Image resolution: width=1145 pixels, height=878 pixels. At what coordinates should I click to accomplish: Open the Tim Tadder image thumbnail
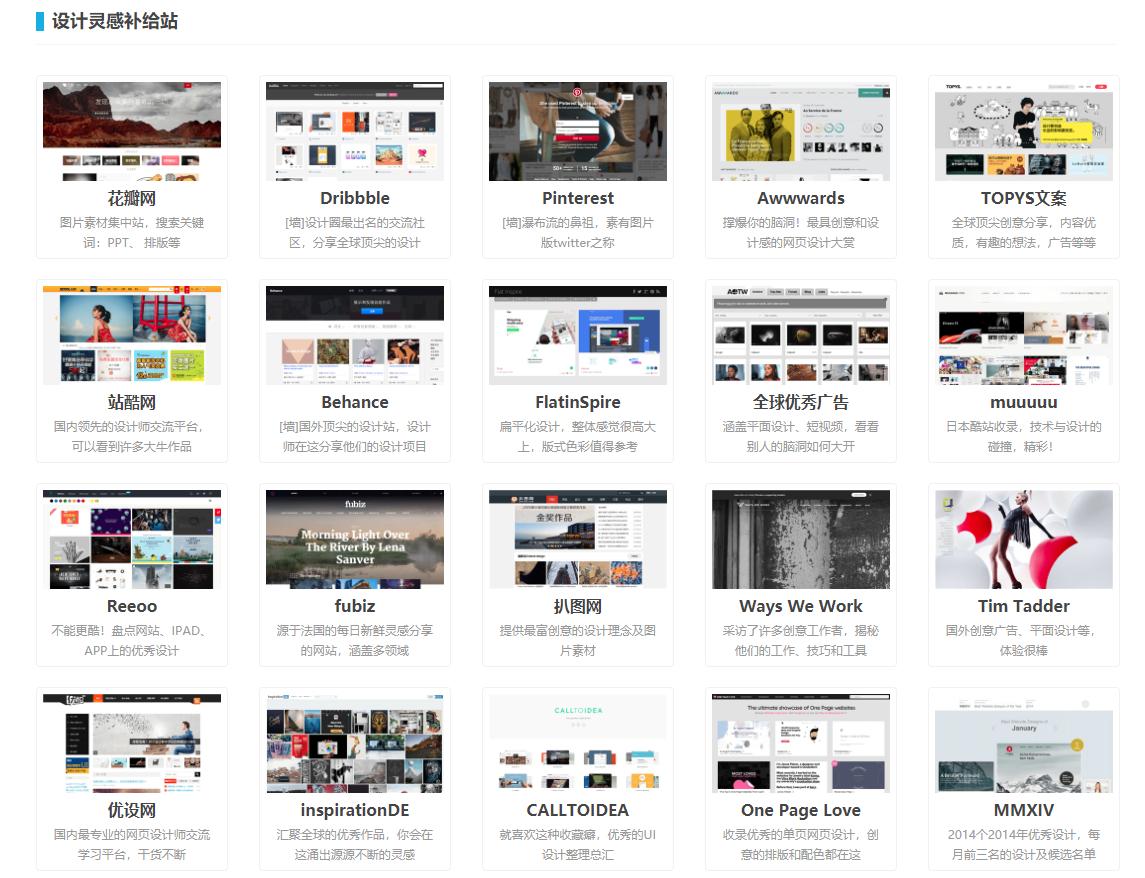1024,539
